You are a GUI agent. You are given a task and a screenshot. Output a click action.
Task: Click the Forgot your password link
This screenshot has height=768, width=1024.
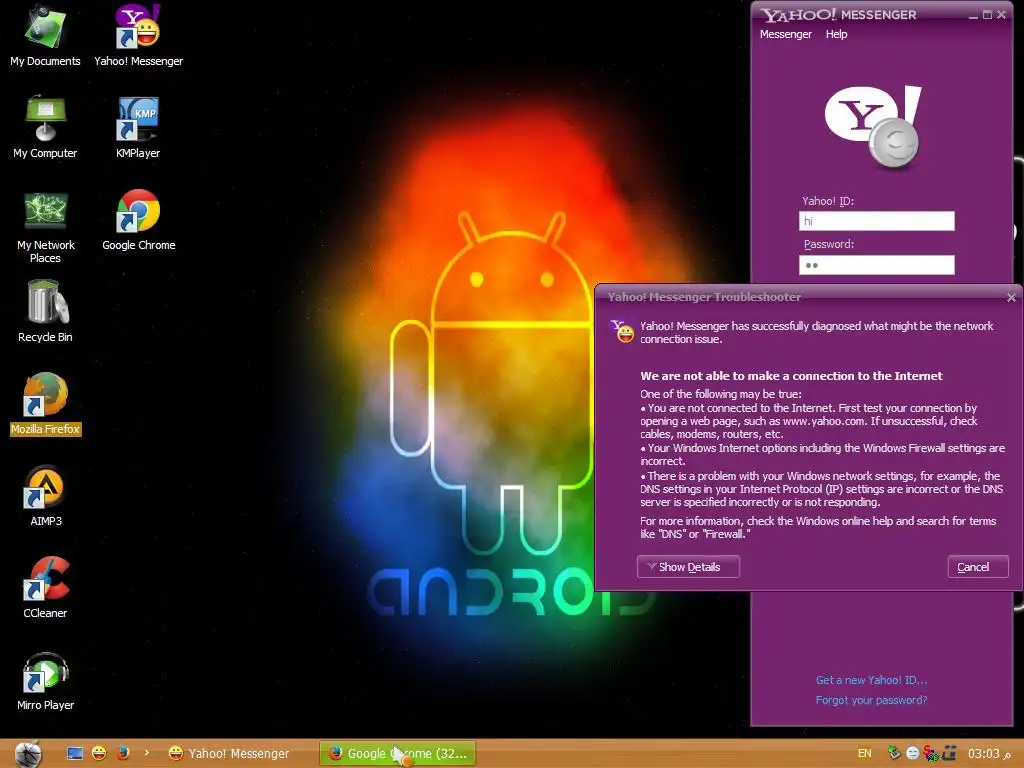[871, 700]
